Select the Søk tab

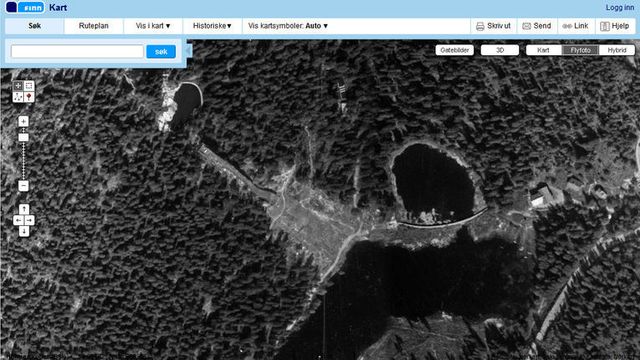pyautogui.click(x=35, y=26)
